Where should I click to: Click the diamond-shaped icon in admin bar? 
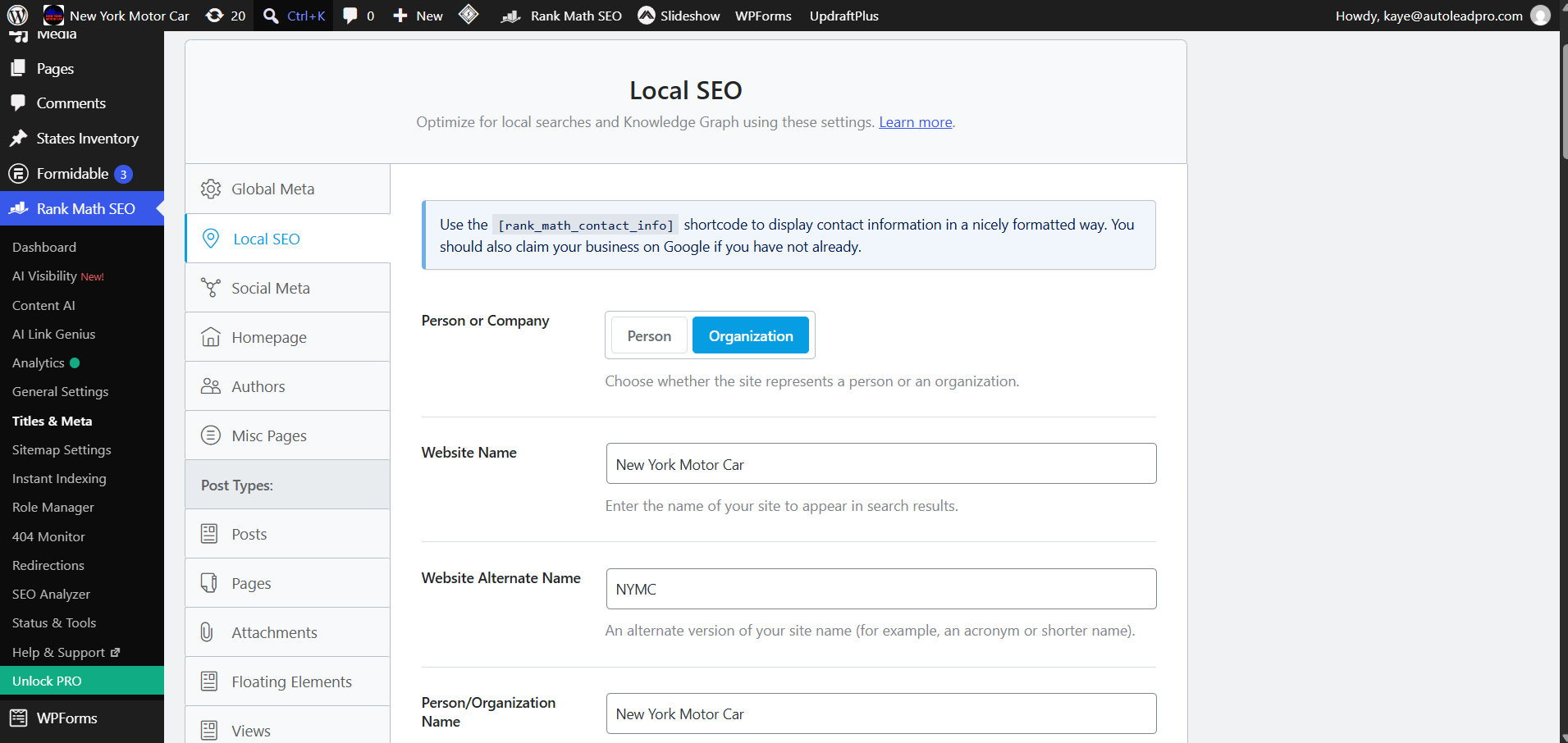pos(469,15)
